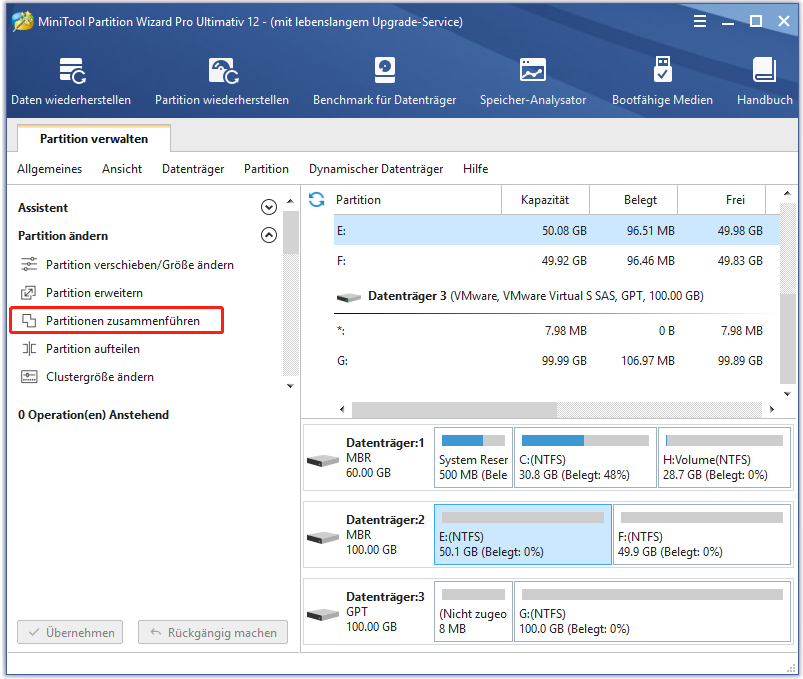Select the F: partition row
This screenshot has width=803, height=679.
click(x=557, y=261)
